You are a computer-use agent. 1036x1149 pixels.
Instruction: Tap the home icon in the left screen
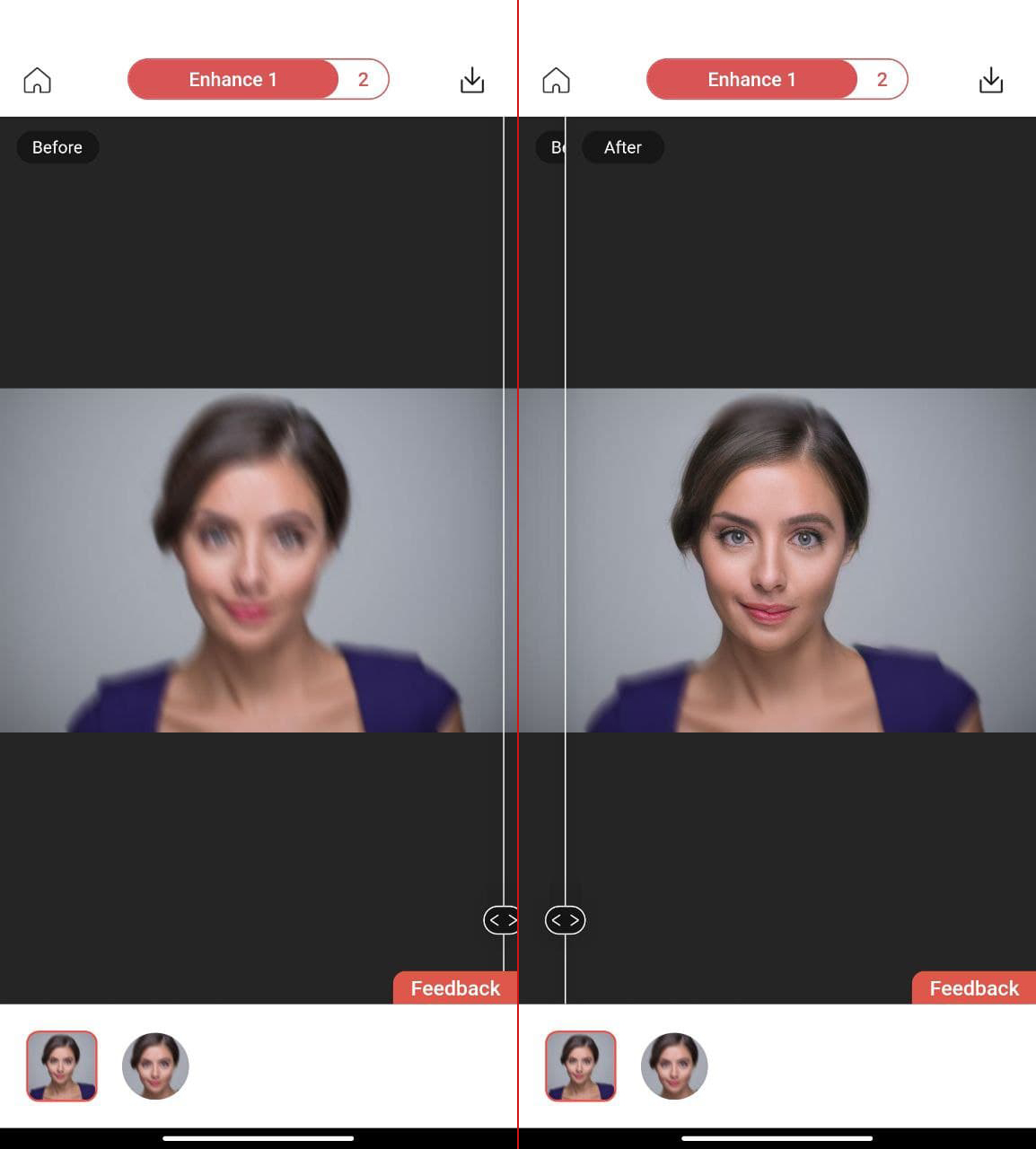click(37, 80)
